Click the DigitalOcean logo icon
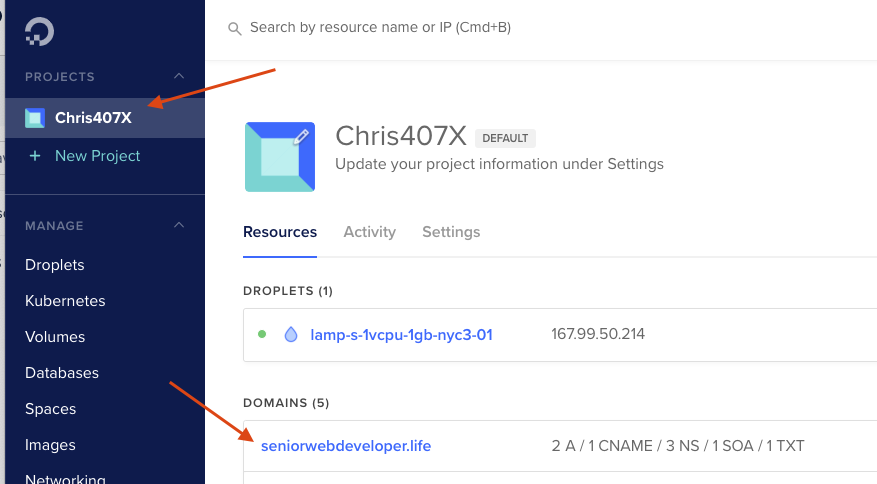Screen dimensions: 877x484 click(x=40, y=31)
